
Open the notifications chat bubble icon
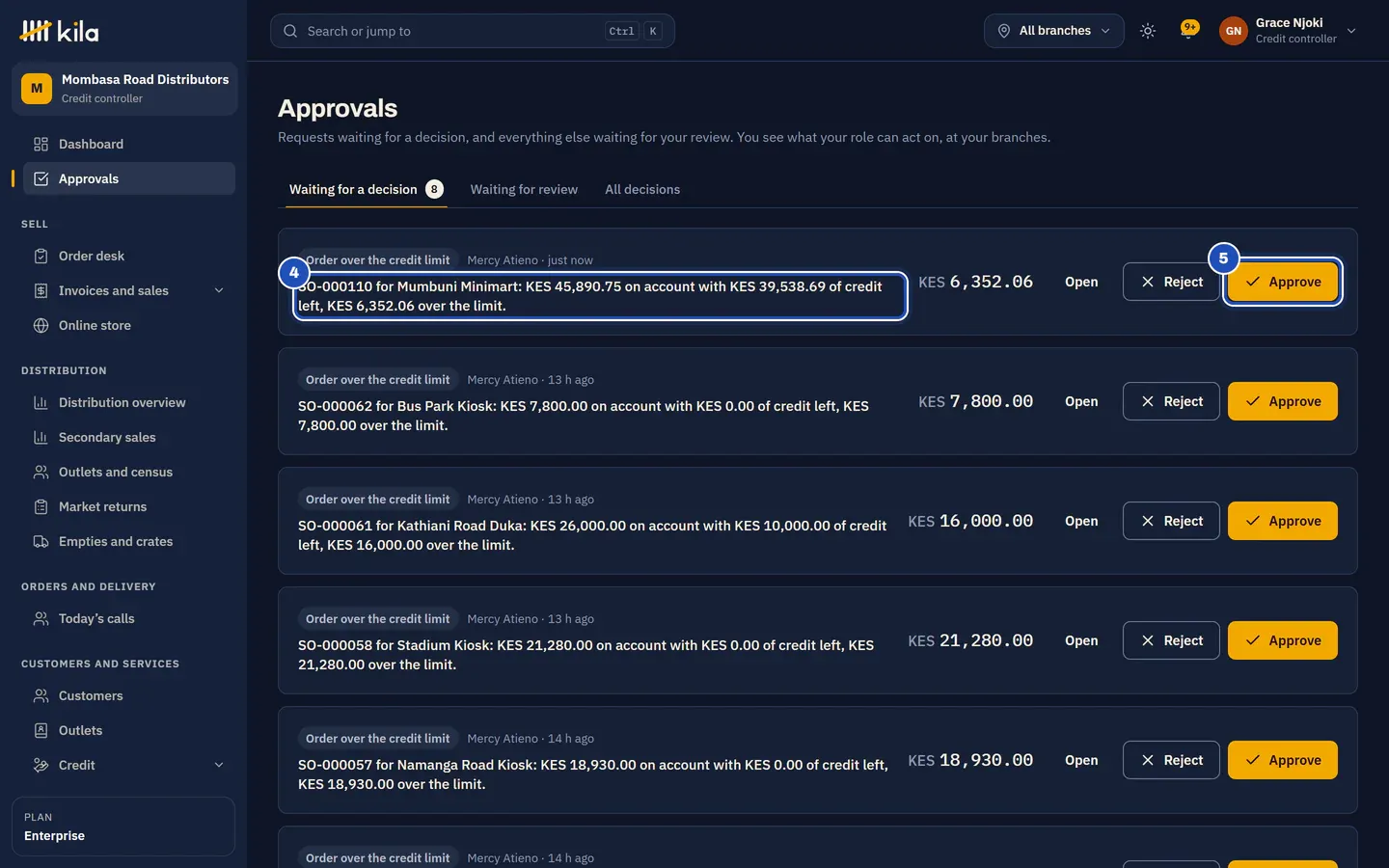click(x=1189, y=30)
